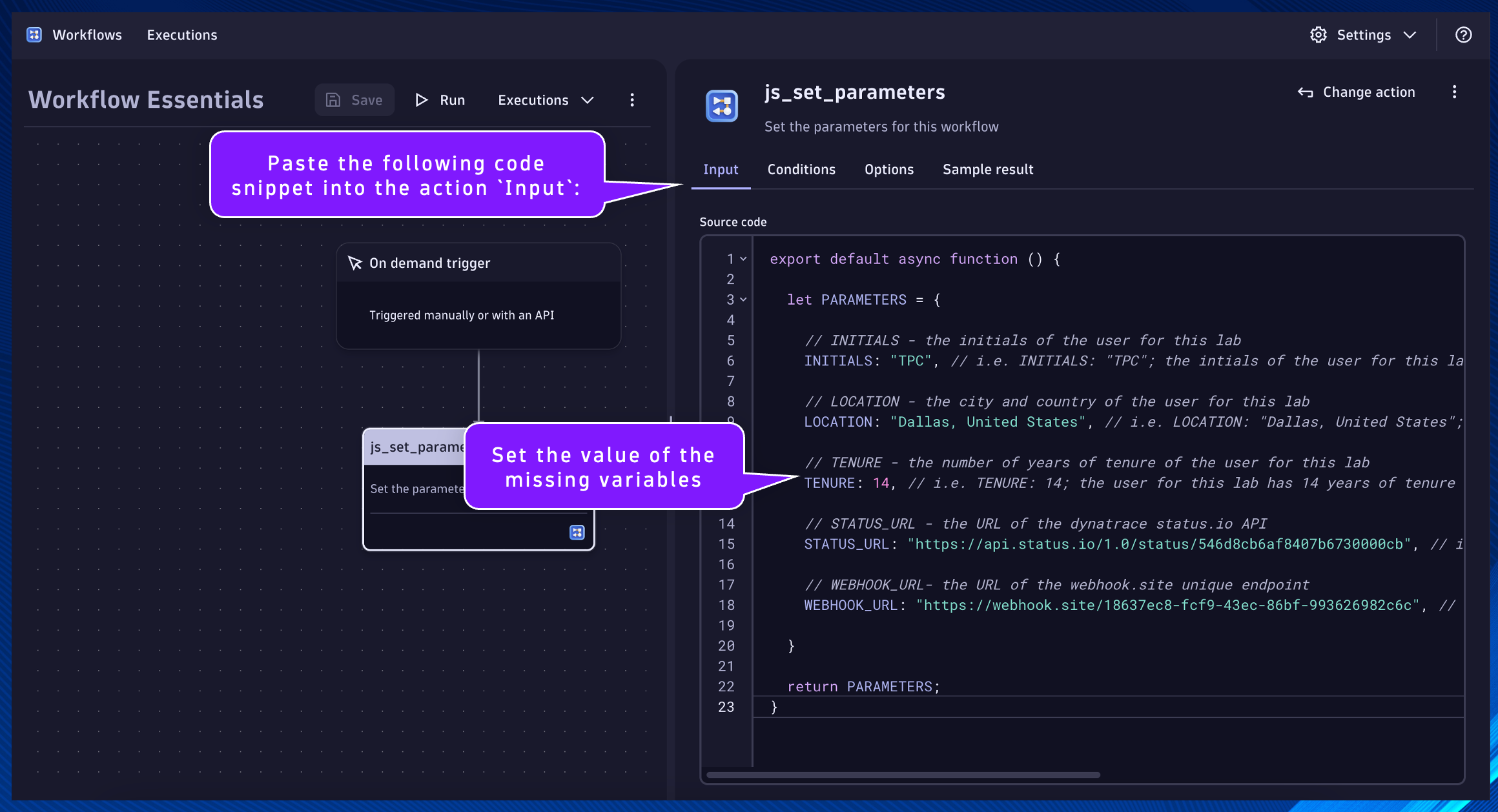Open the Executions navigation item in top bar

[x=182, y=35]
